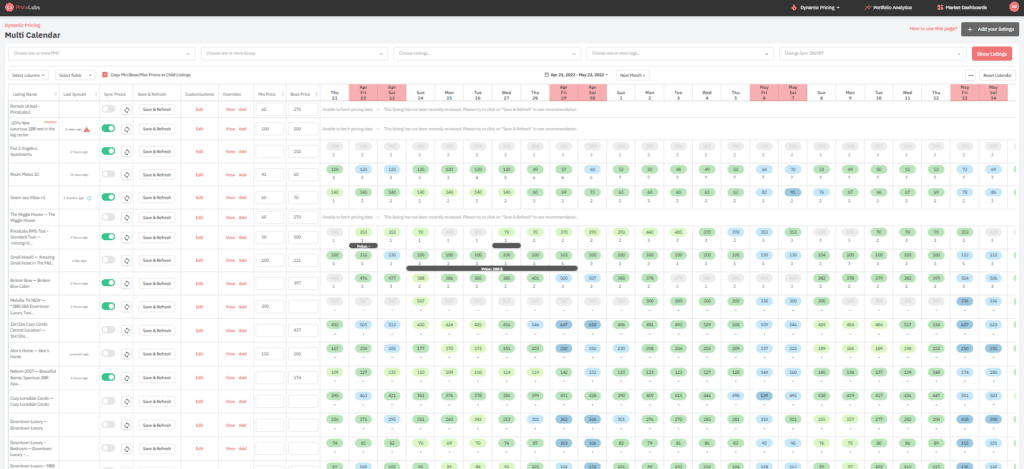
Task: Click the refresh icon for Melville TN NEW
Action: point(127,306)
